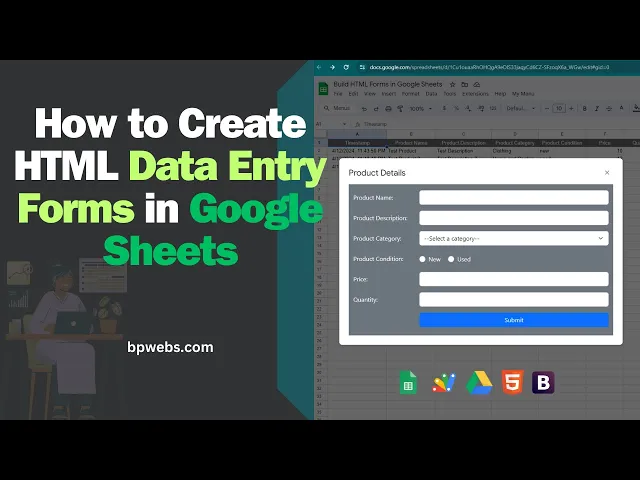Click the Test Description cell

[x=463, y=151]
